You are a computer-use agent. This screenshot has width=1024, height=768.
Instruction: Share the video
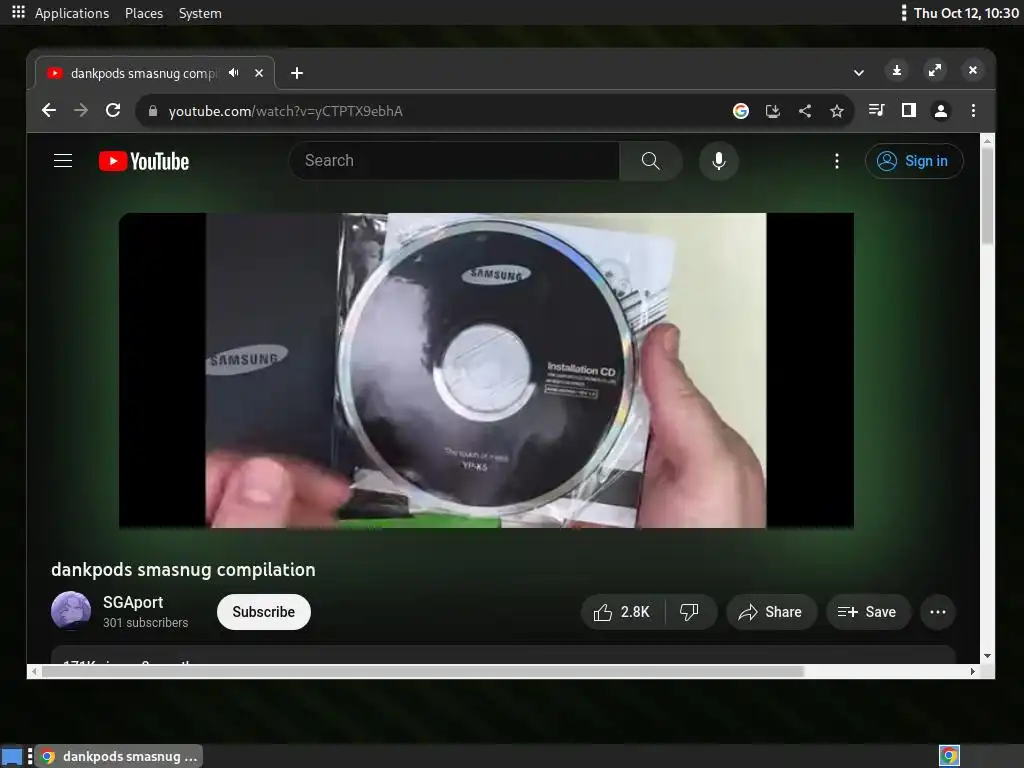(x=771, y=612)
